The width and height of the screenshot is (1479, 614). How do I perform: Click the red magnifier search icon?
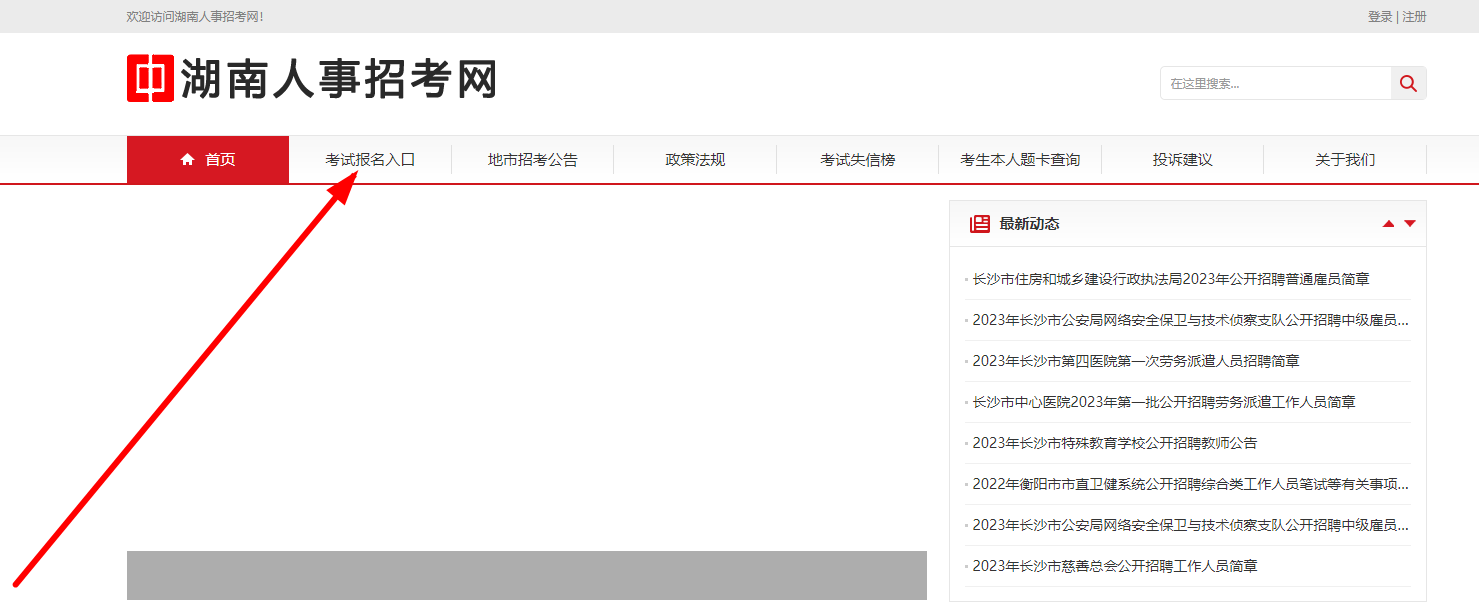tap(1408, 84)
